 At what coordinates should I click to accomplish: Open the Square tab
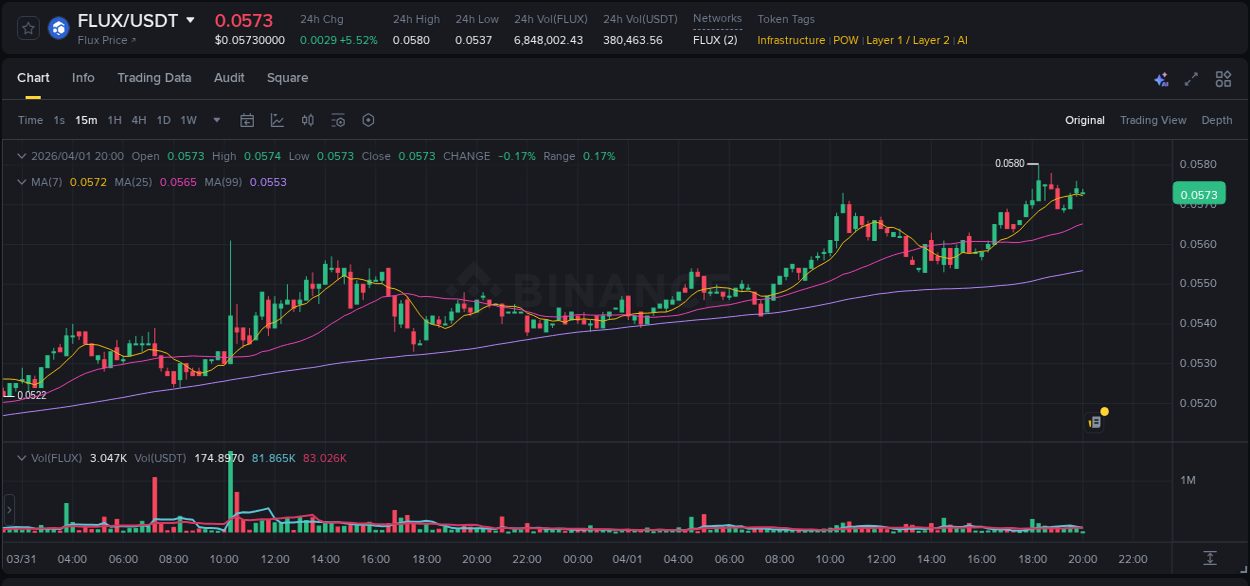[287, 78]
